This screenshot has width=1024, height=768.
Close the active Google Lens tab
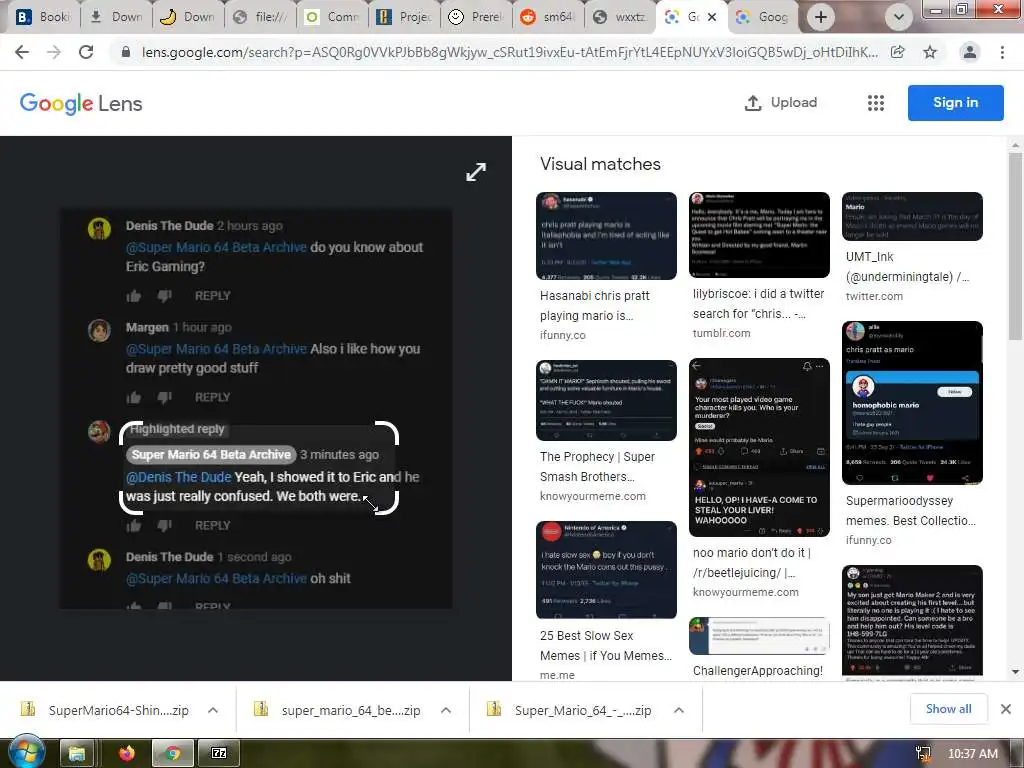pos(712,17)
